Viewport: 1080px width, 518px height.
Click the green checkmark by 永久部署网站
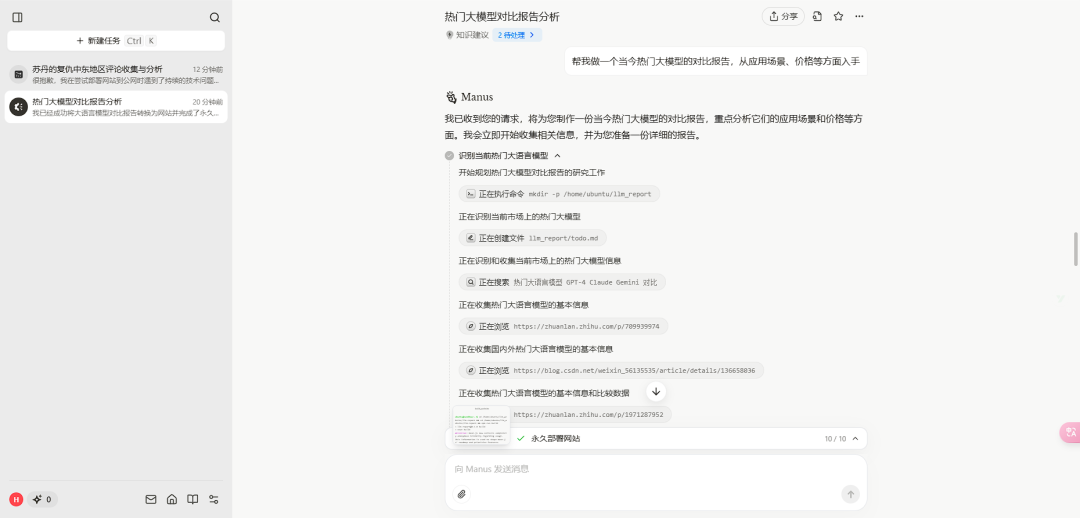(x=521, y=438)
